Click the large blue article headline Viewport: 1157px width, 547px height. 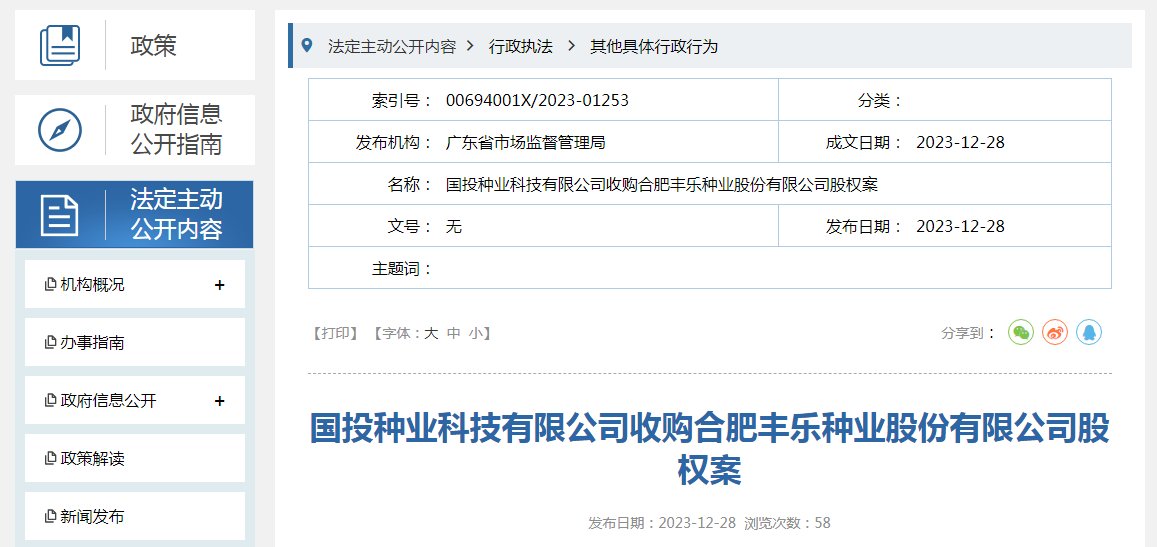tap(709, 449)
